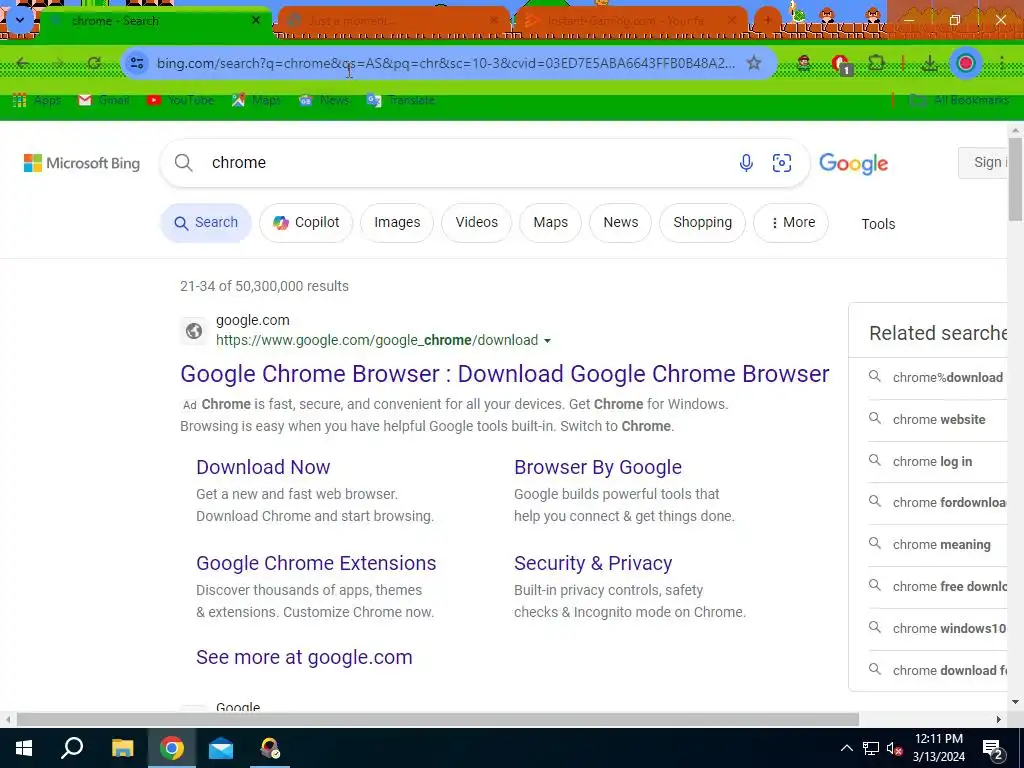Open the Chrome profile avatar
Viewport: 1024px width, 768px height.
tap(966, 63)
